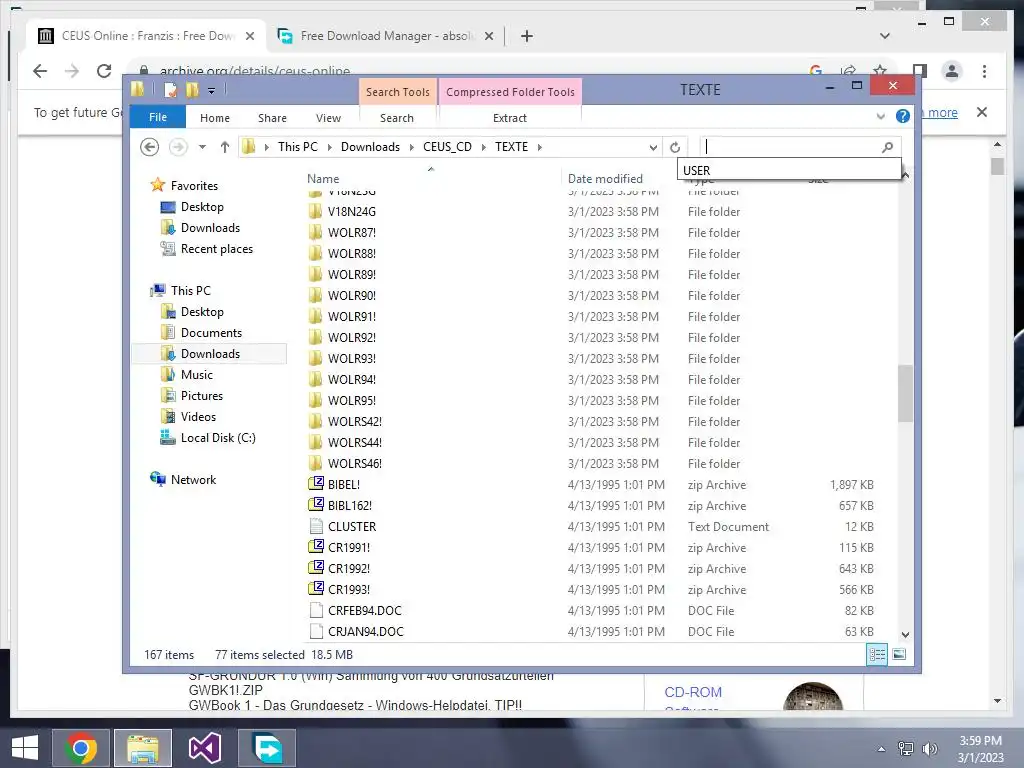Expand the ribbon chevron
The image size is (1024, 768).
click(880, 117)
